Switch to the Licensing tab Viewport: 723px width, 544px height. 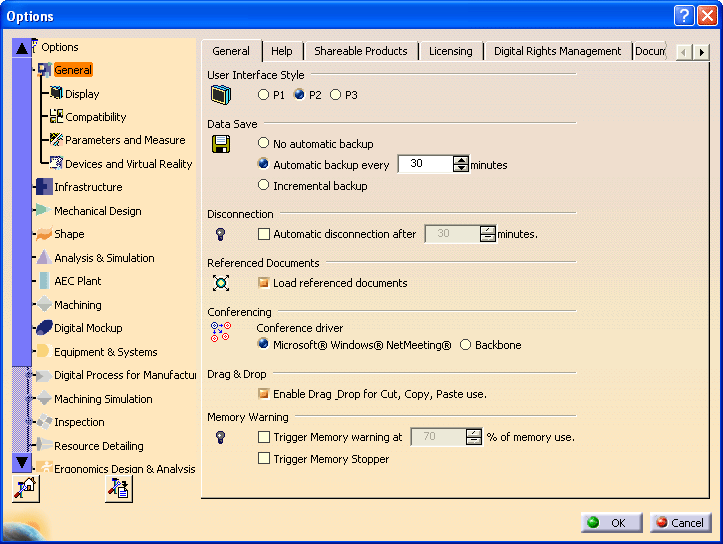450,51
